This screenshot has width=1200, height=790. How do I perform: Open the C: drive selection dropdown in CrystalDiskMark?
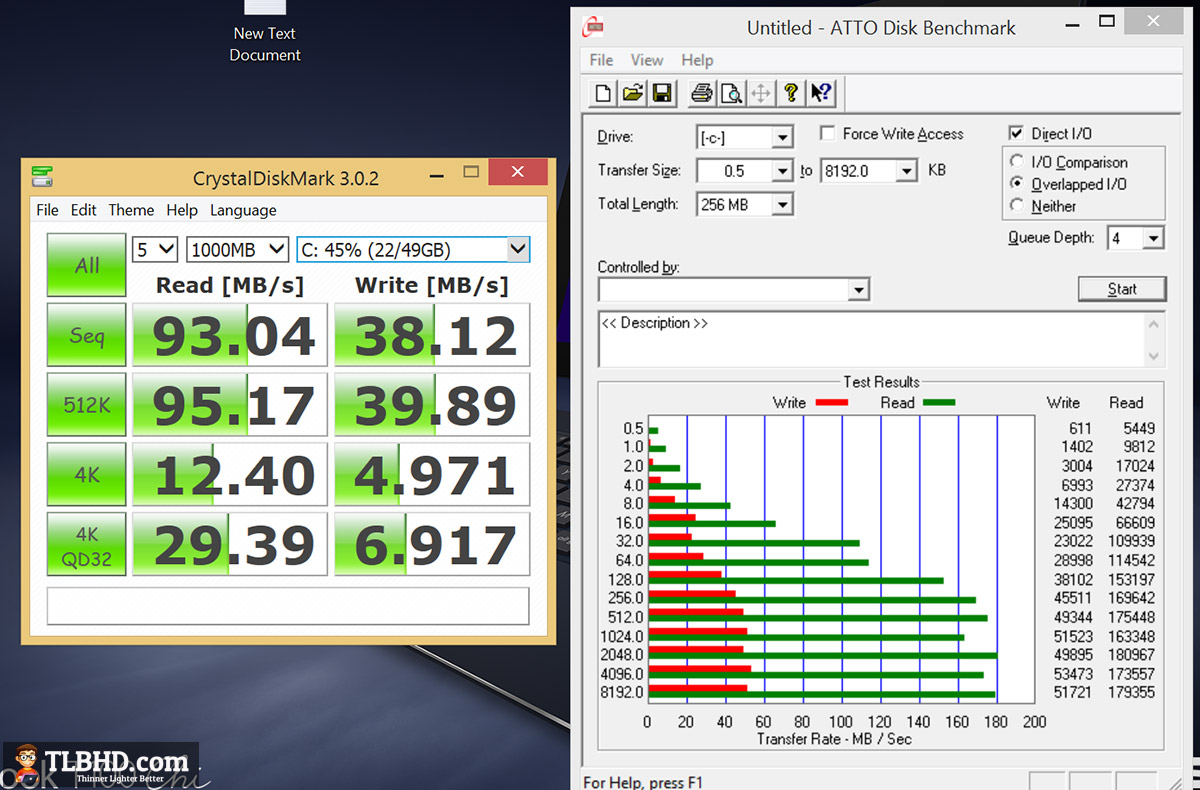point(413,249)
